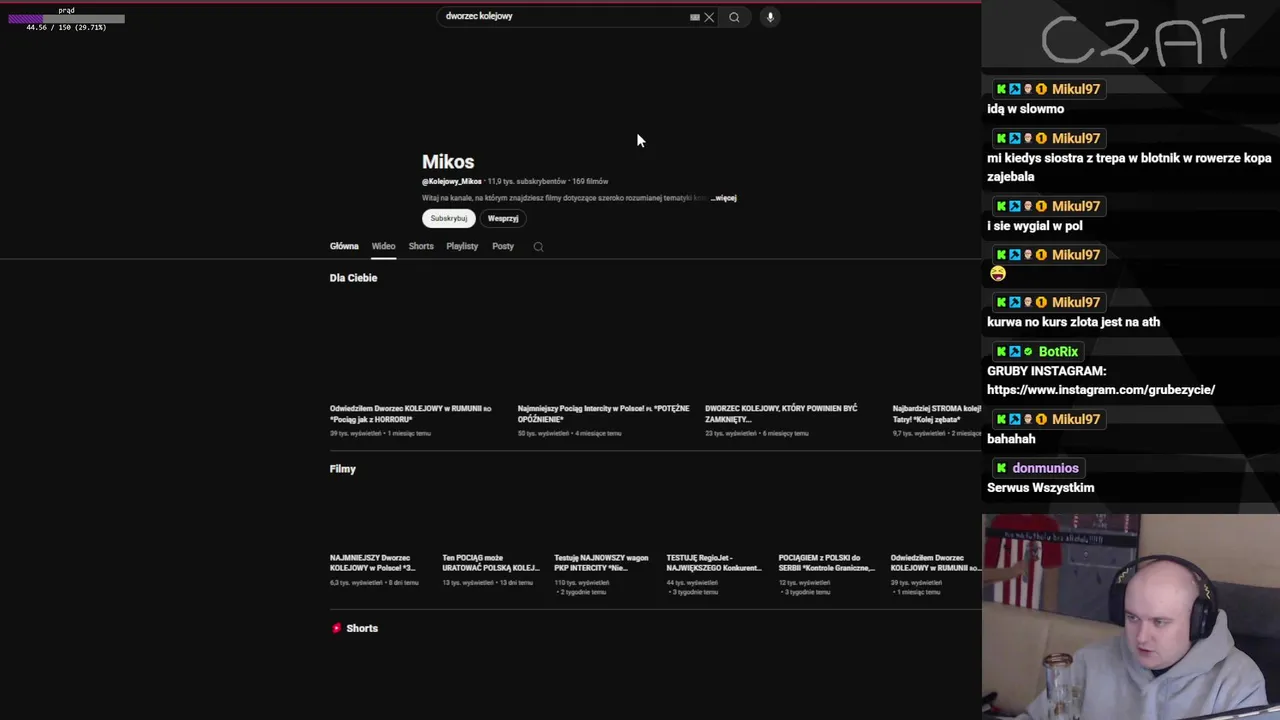Open 'Ten POCIĄG może URATOWAĆ POLSKĄ KOLEJ' video

pos(491,563)
